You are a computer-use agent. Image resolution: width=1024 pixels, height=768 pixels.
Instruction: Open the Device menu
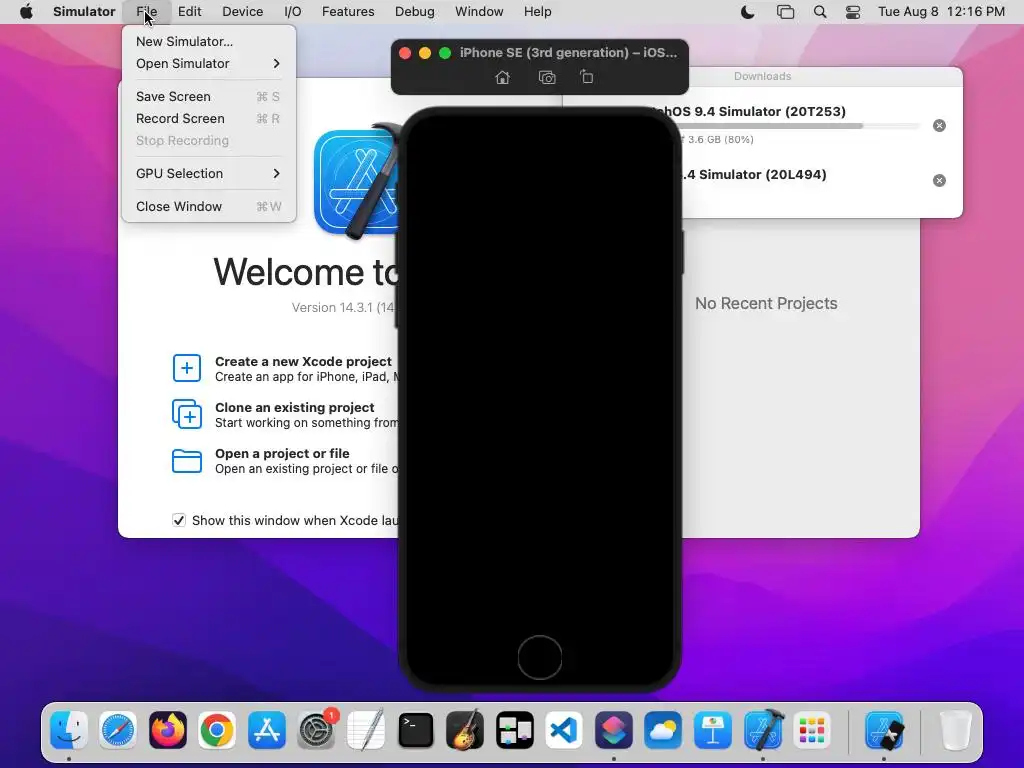pyautogui.click(x=242, y=12)
